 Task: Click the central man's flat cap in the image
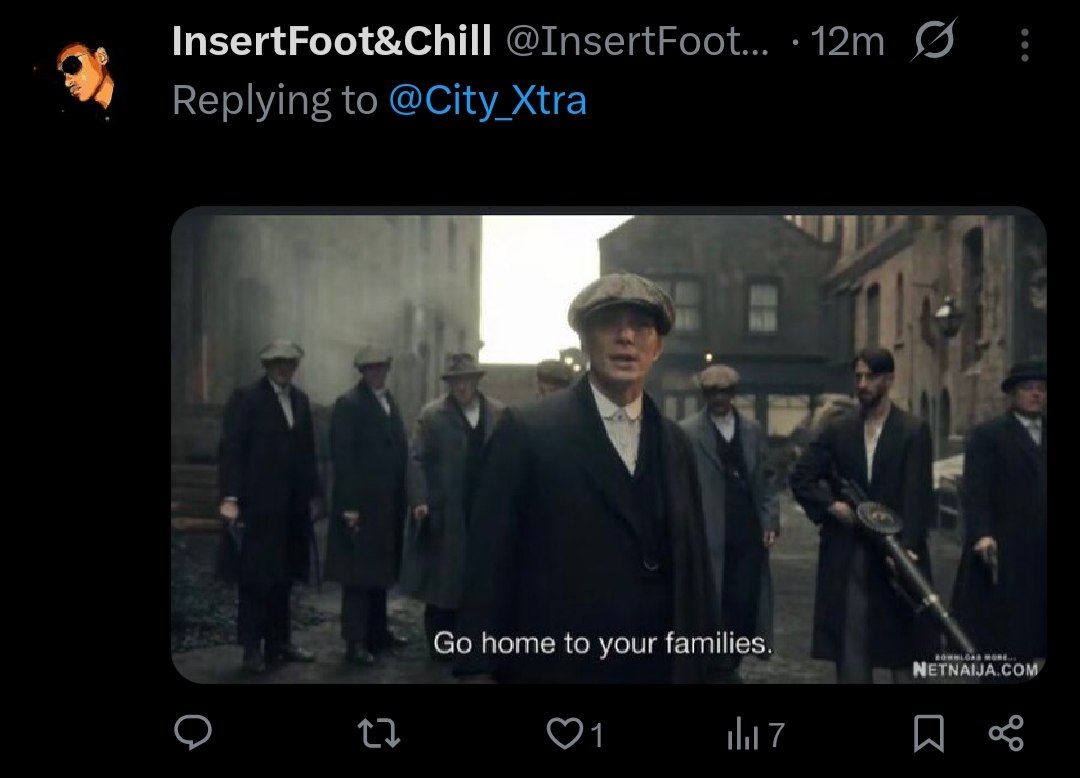pyautogui.click(x=621, y=300)
